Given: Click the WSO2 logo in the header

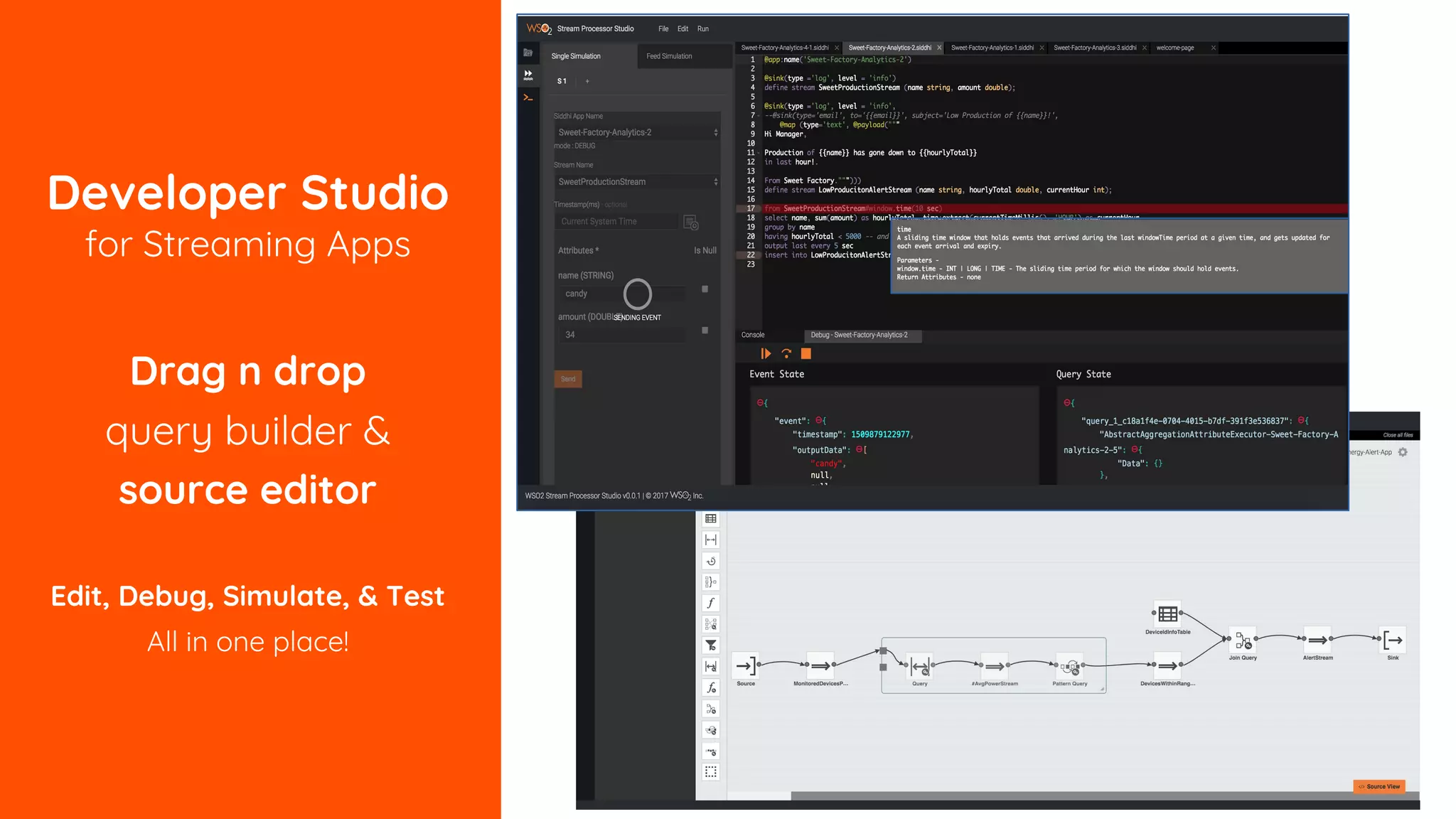Looking at the screenshot, I should 539,29.
